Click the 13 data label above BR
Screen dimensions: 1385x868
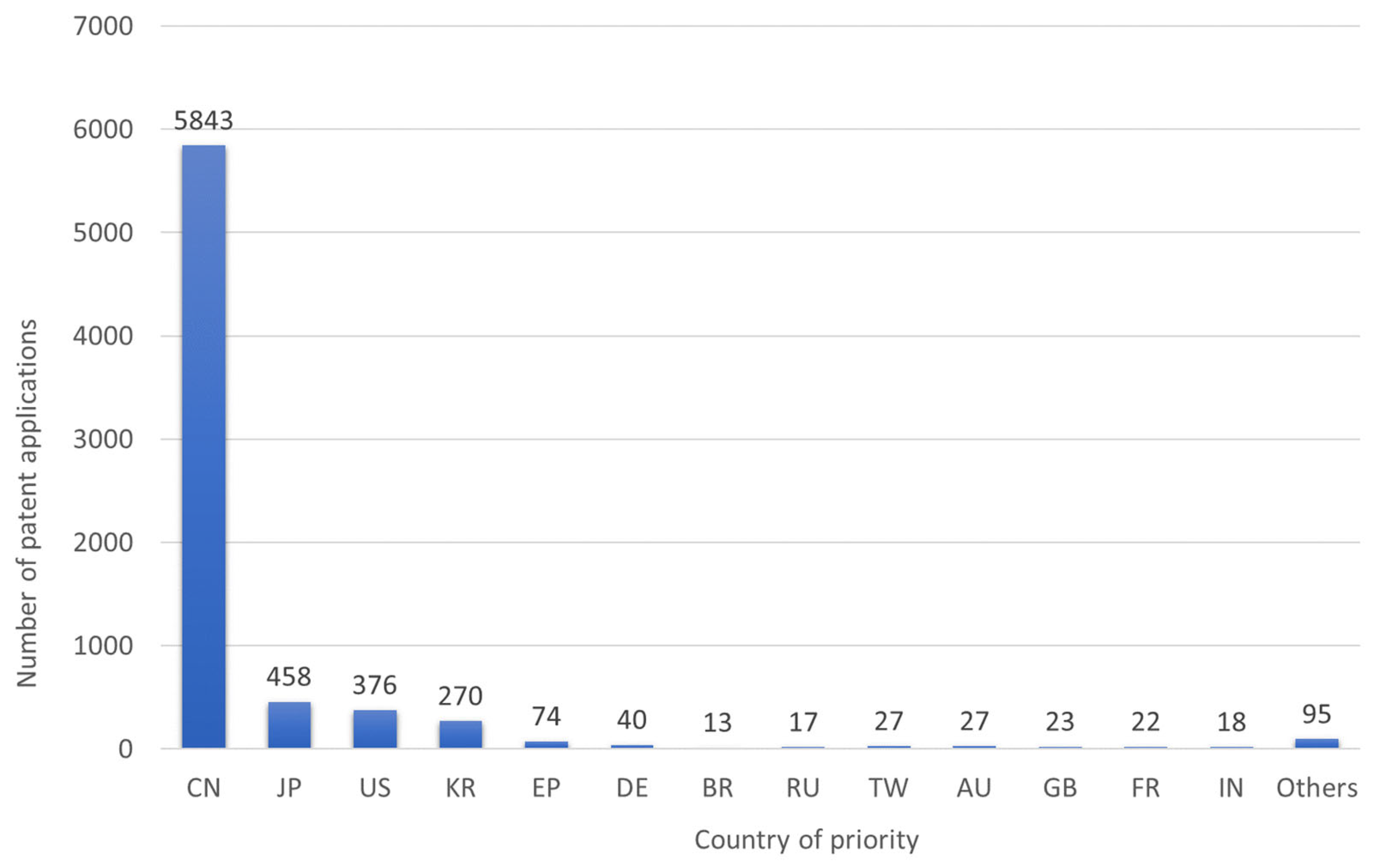point(717,722)
